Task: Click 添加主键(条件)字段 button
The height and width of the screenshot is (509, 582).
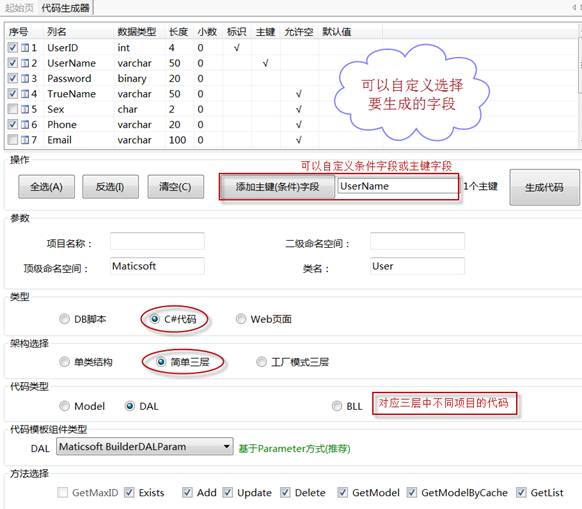Action: click(x=277, y=187)
